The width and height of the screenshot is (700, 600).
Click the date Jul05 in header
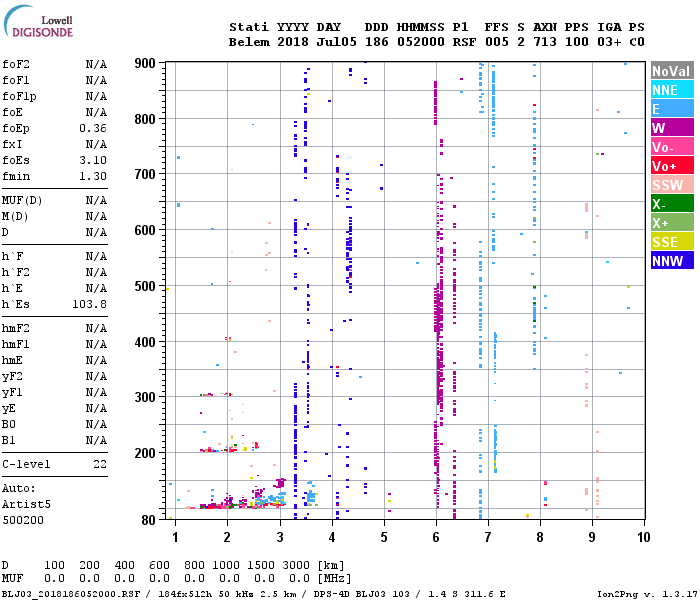(337, 42)
